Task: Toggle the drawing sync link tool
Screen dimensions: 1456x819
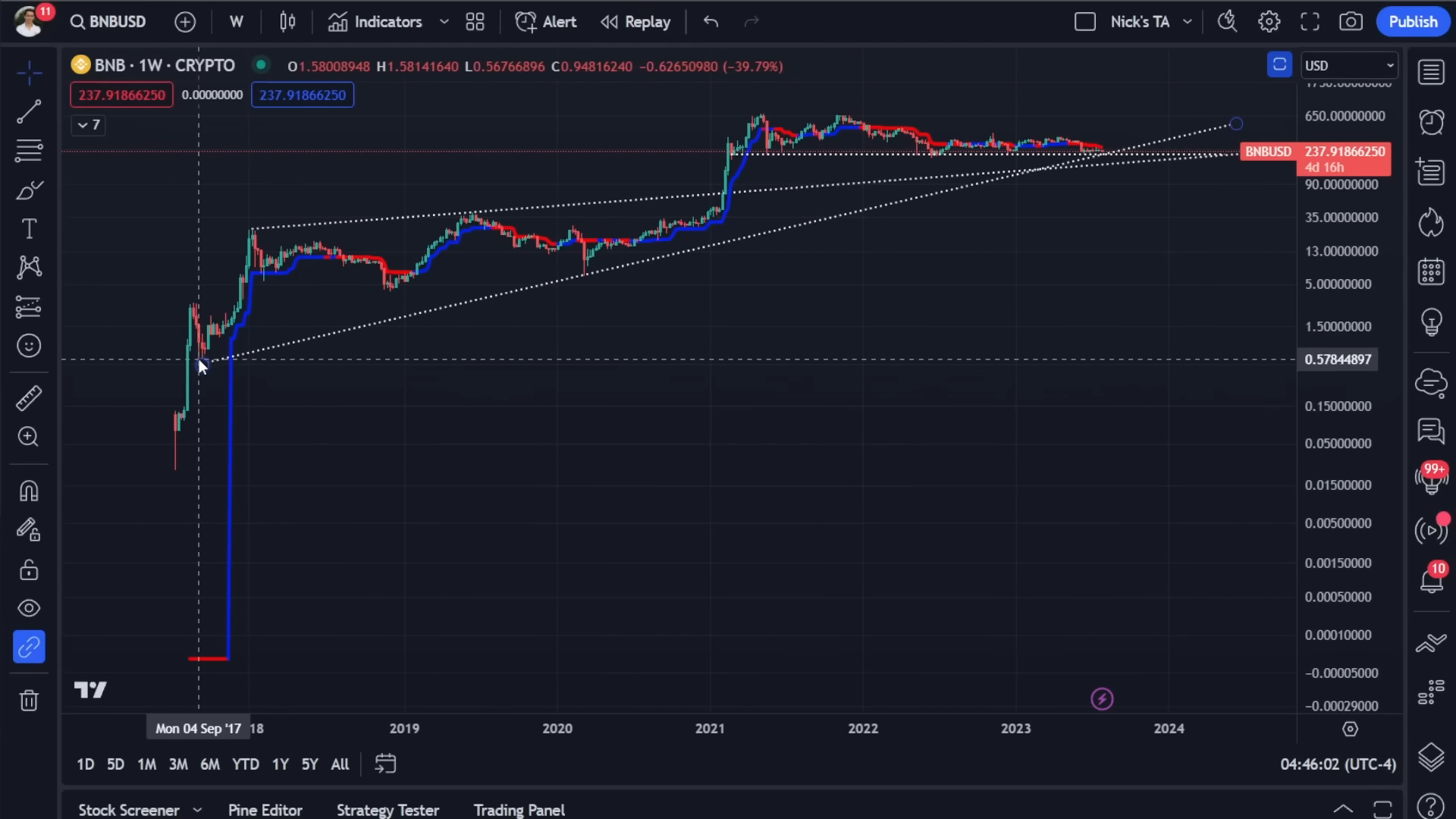Action: [x=29, y=647]
